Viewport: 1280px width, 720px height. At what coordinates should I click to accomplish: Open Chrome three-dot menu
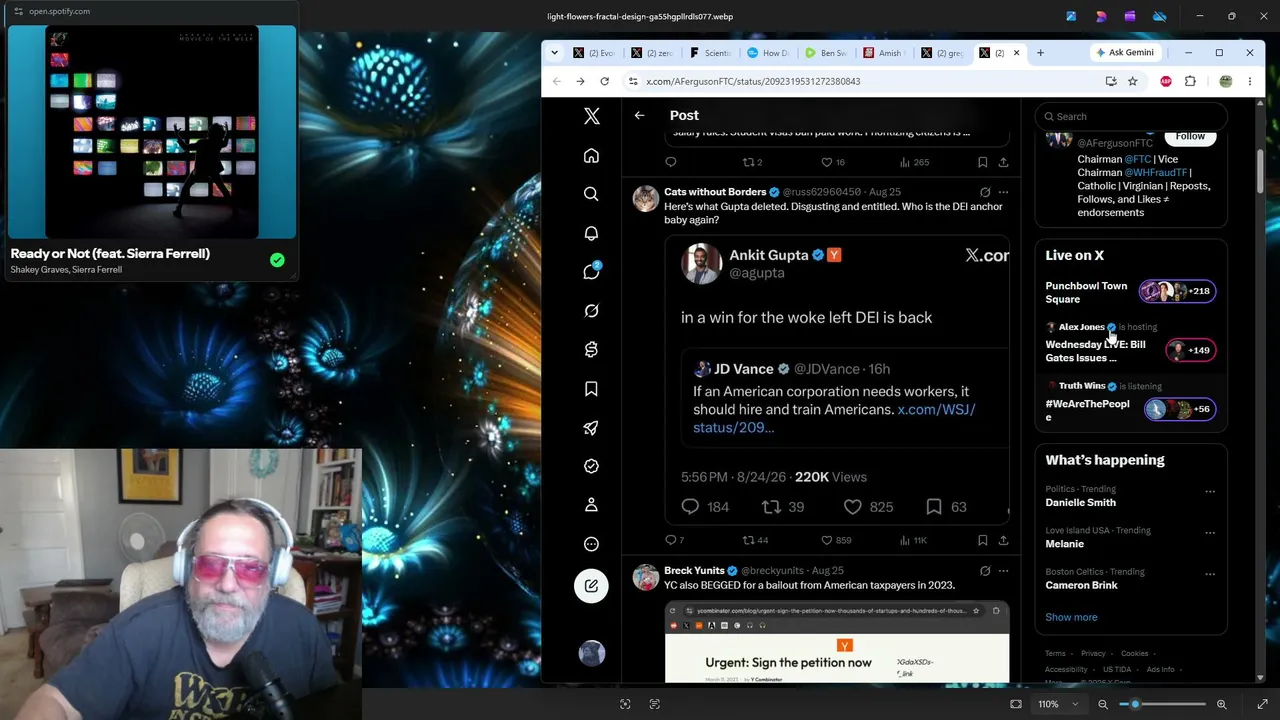pyautogui.click(x=1249, y=81)
